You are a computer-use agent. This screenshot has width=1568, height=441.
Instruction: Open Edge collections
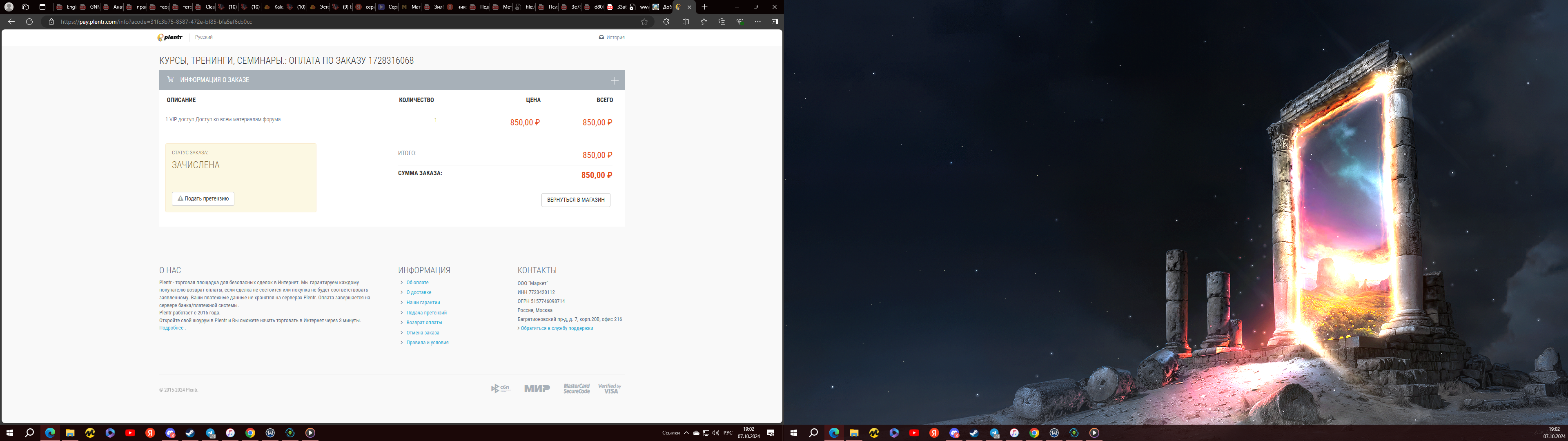[722, 22]
